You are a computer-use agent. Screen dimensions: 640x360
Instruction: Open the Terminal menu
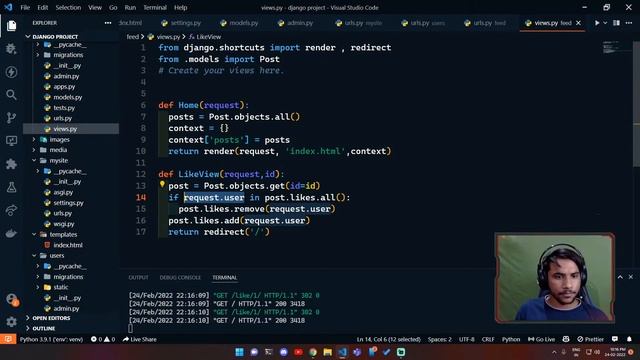(x=155, y=7)
